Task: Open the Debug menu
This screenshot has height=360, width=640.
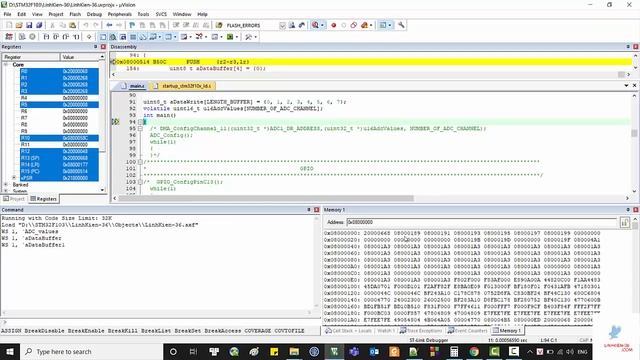Action: coord(94,14)
